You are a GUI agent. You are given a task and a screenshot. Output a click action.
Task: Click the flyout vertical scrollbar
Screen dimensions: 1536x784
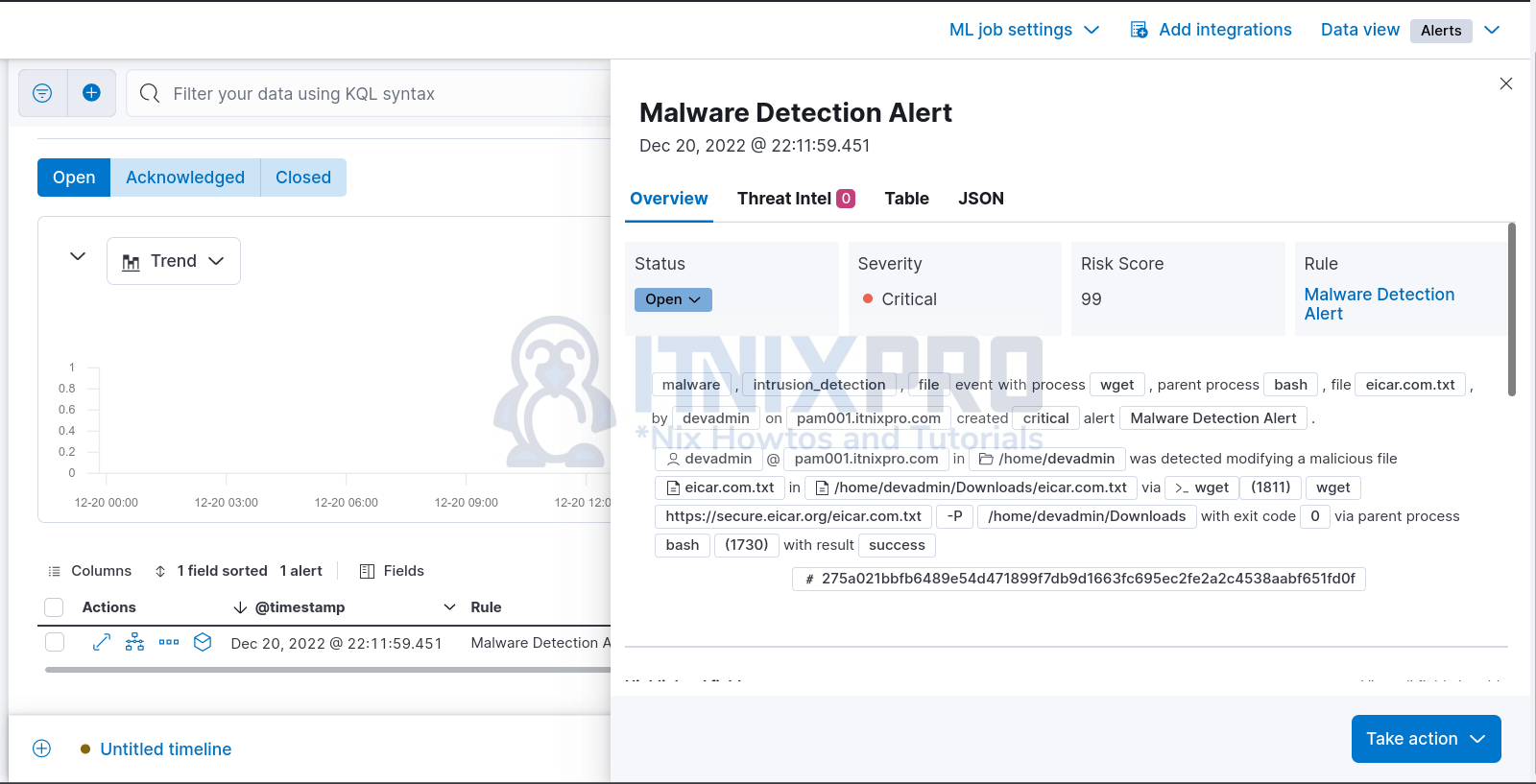[1512, 309]
